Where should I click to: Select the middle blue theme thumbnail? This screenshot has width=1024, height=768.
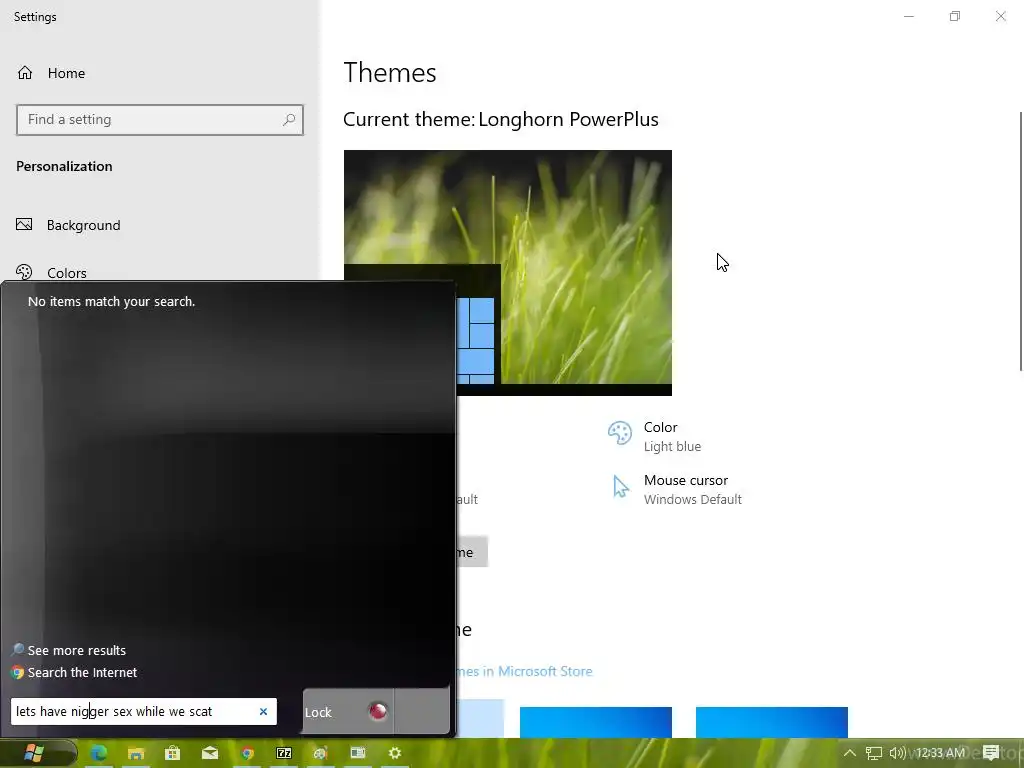pos(596,722)
